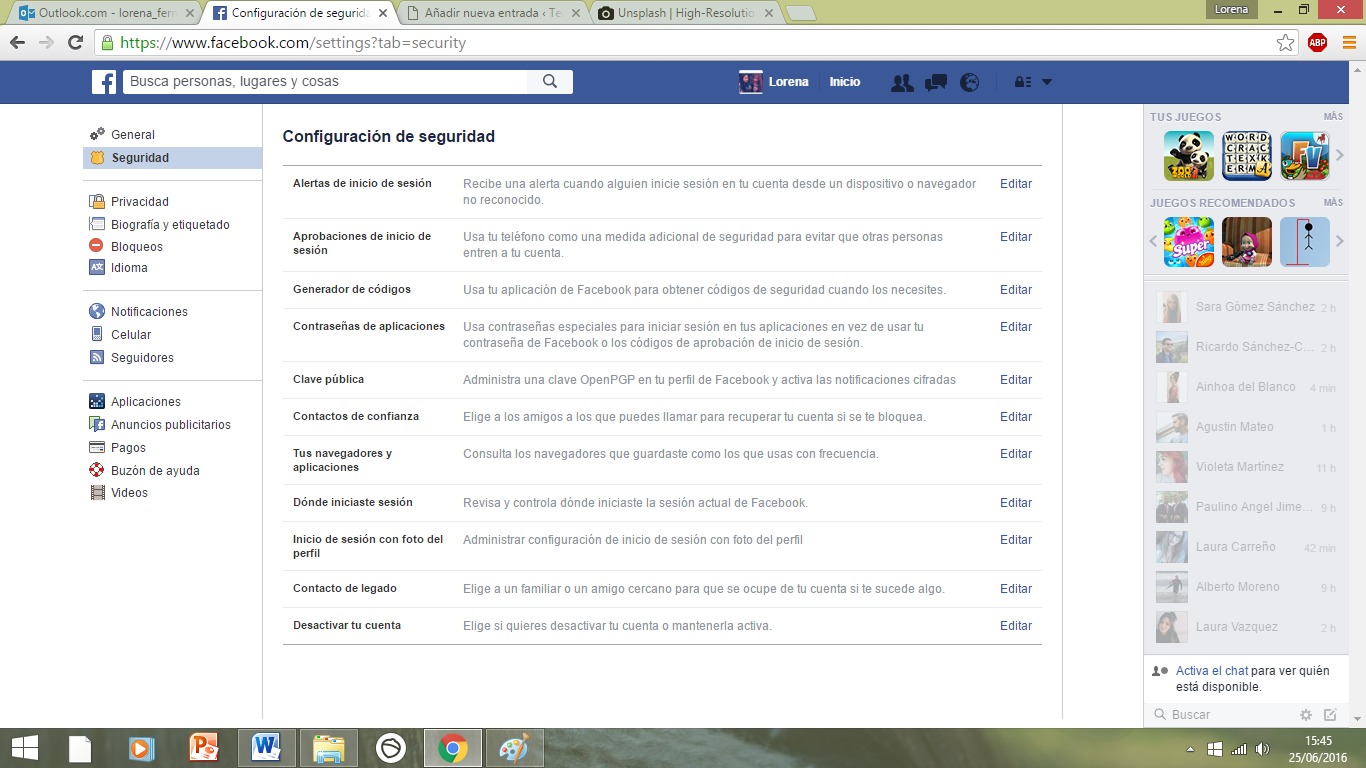Click the Bloqueos icon in the sidebar
The height and width of the screenshot is (768, 1366).
tap(96, 246)
